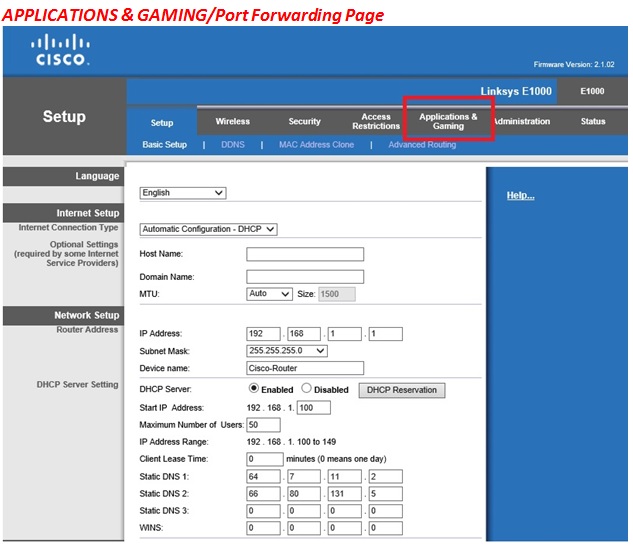Click Static DNS 2 first octet 66

tap(263, 494)
